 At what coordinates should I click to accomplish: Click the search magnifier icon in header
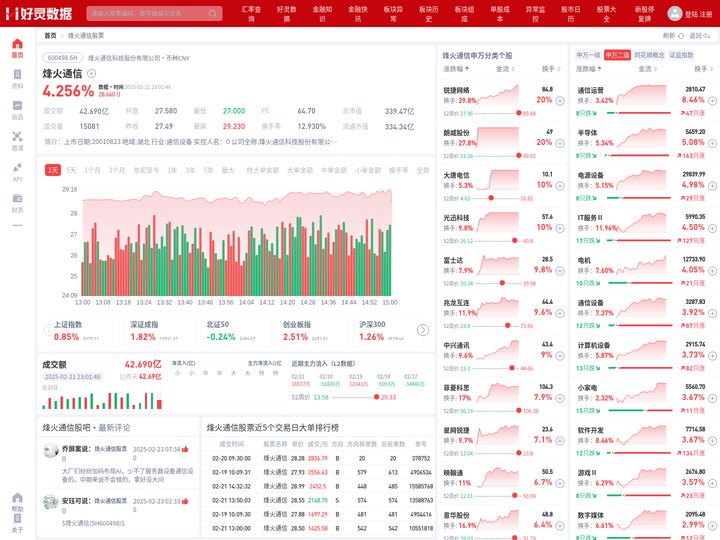tap(213, 13)
